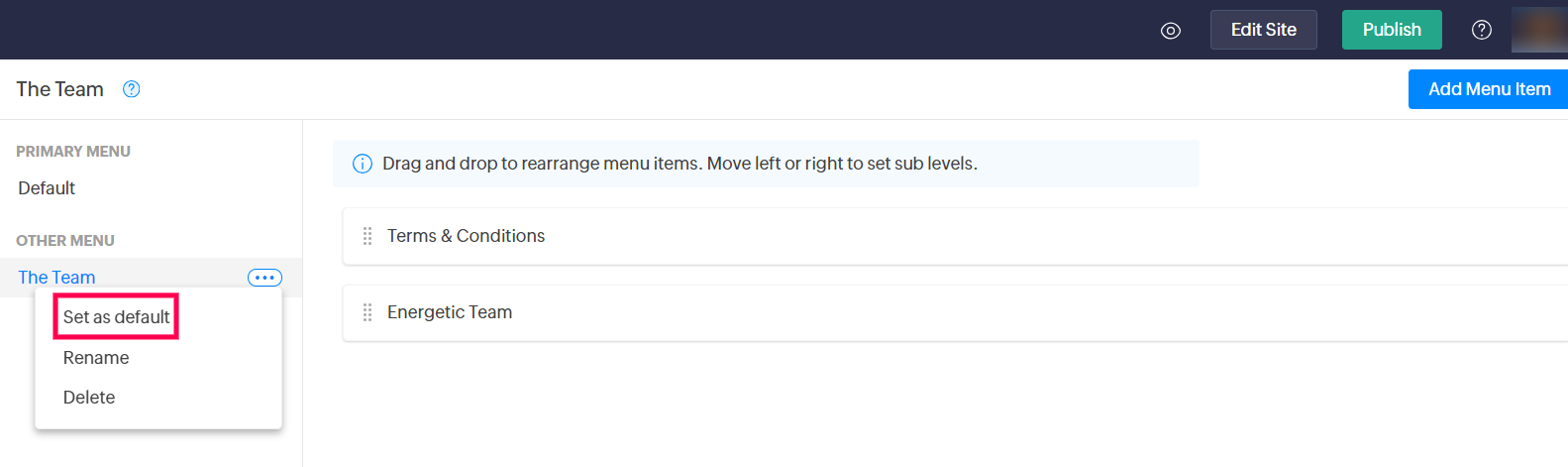
Task: Click the PRIMARY MENU section heading
Action: pyautogui.click(x=73, y=152)
